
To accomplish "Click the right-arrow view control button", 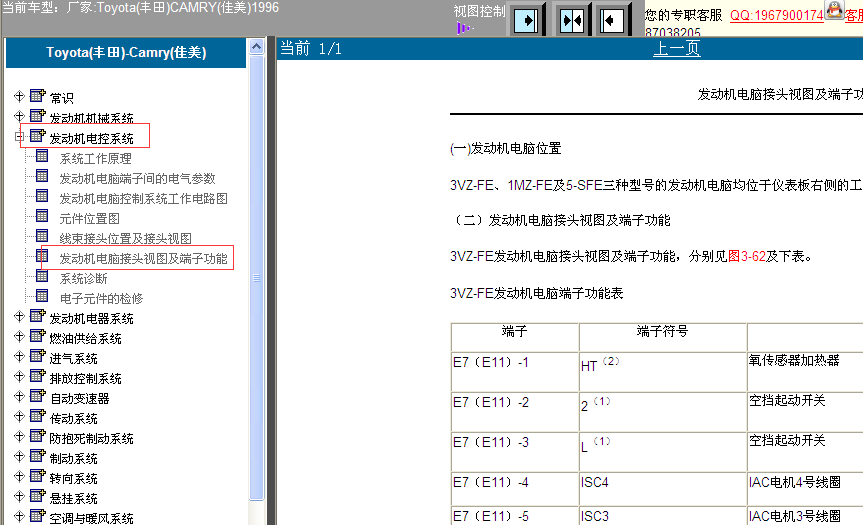I will pos(526,21).
